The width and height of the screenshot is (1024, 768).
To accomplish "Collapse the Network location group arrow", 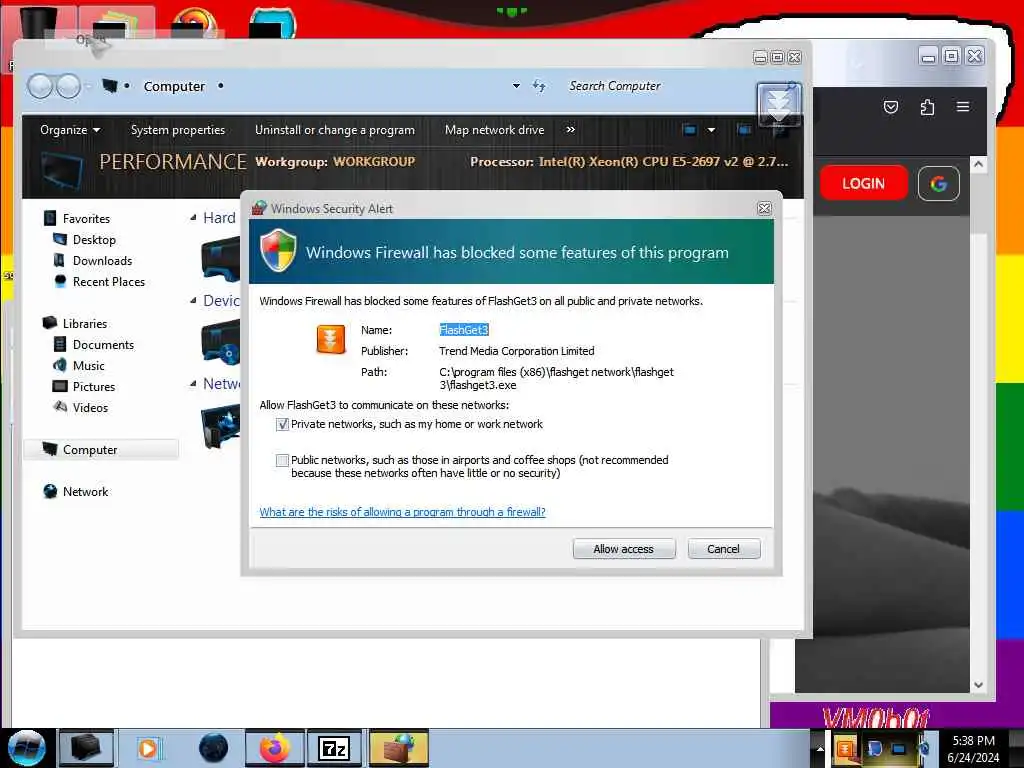I will click(x=193, y=383).
